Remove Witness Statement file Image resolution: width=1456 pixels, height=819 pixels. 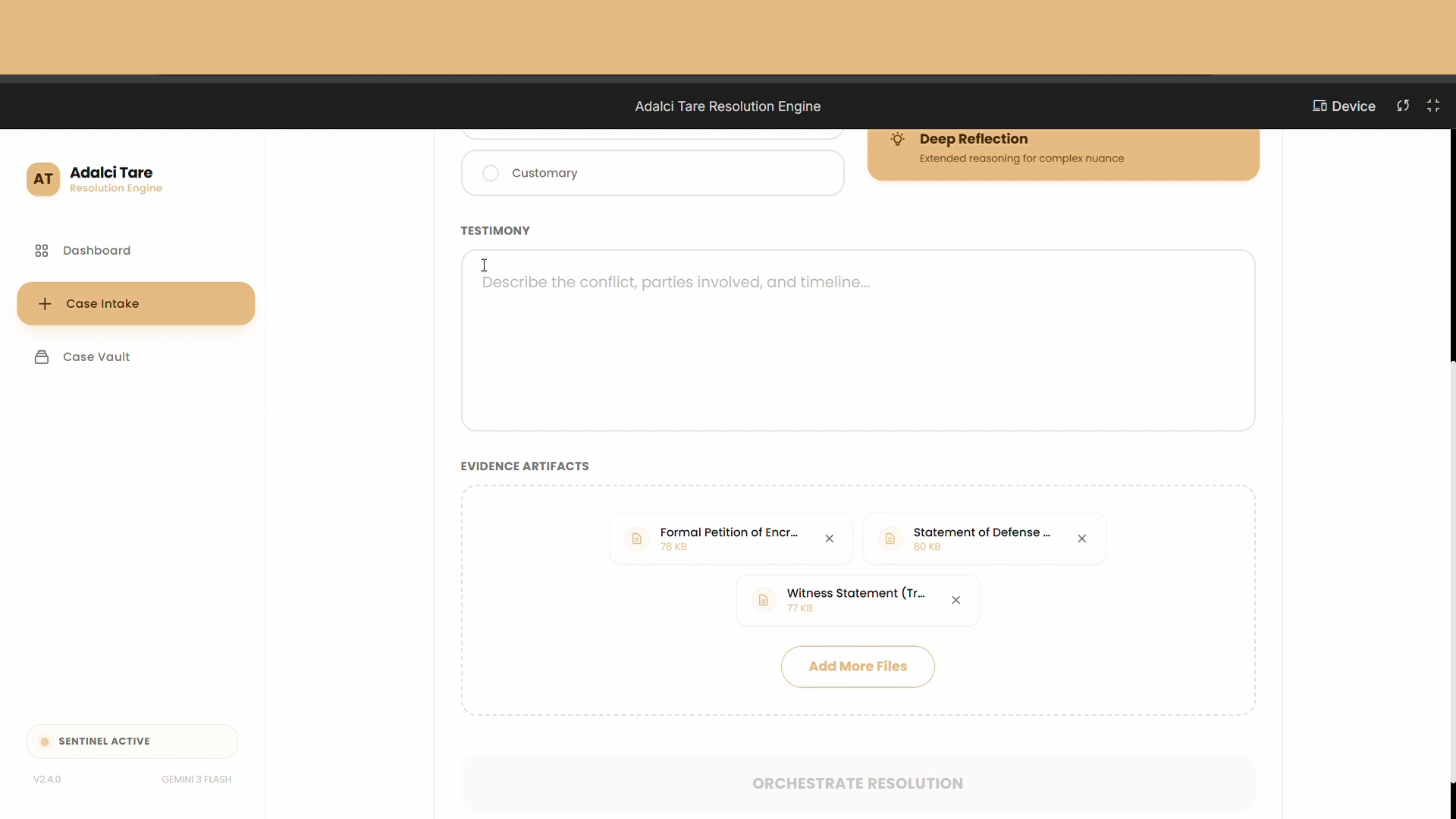click(x=956, y=600)
